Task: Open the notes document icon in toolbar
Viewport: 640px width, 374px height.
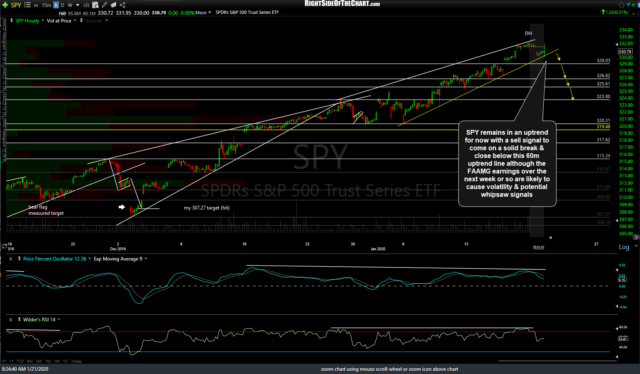Action: coord(95,5)
